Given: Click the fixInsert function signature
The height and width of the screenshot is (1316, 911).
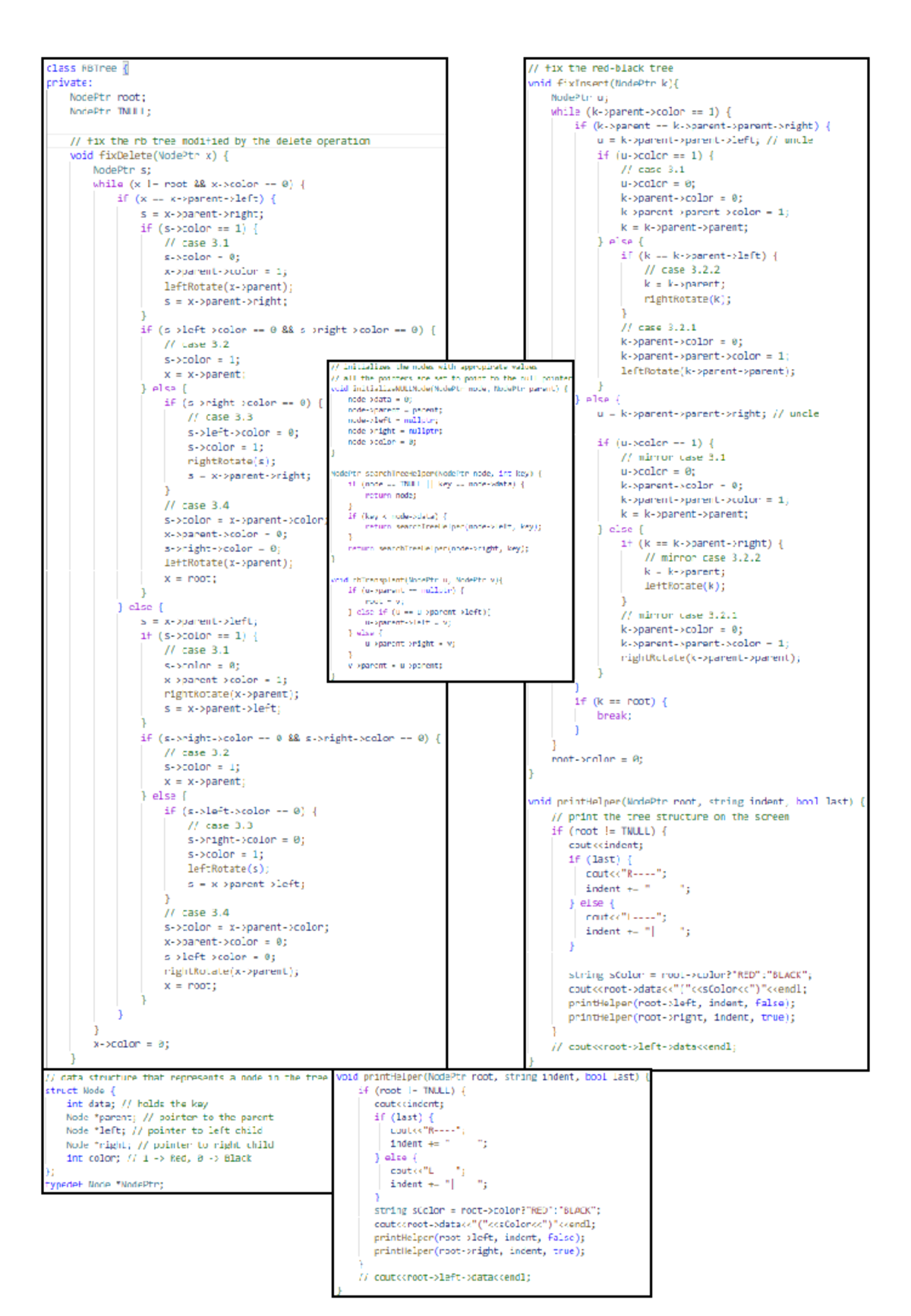Looking at the screenshot, I should [x=603, y=83].
